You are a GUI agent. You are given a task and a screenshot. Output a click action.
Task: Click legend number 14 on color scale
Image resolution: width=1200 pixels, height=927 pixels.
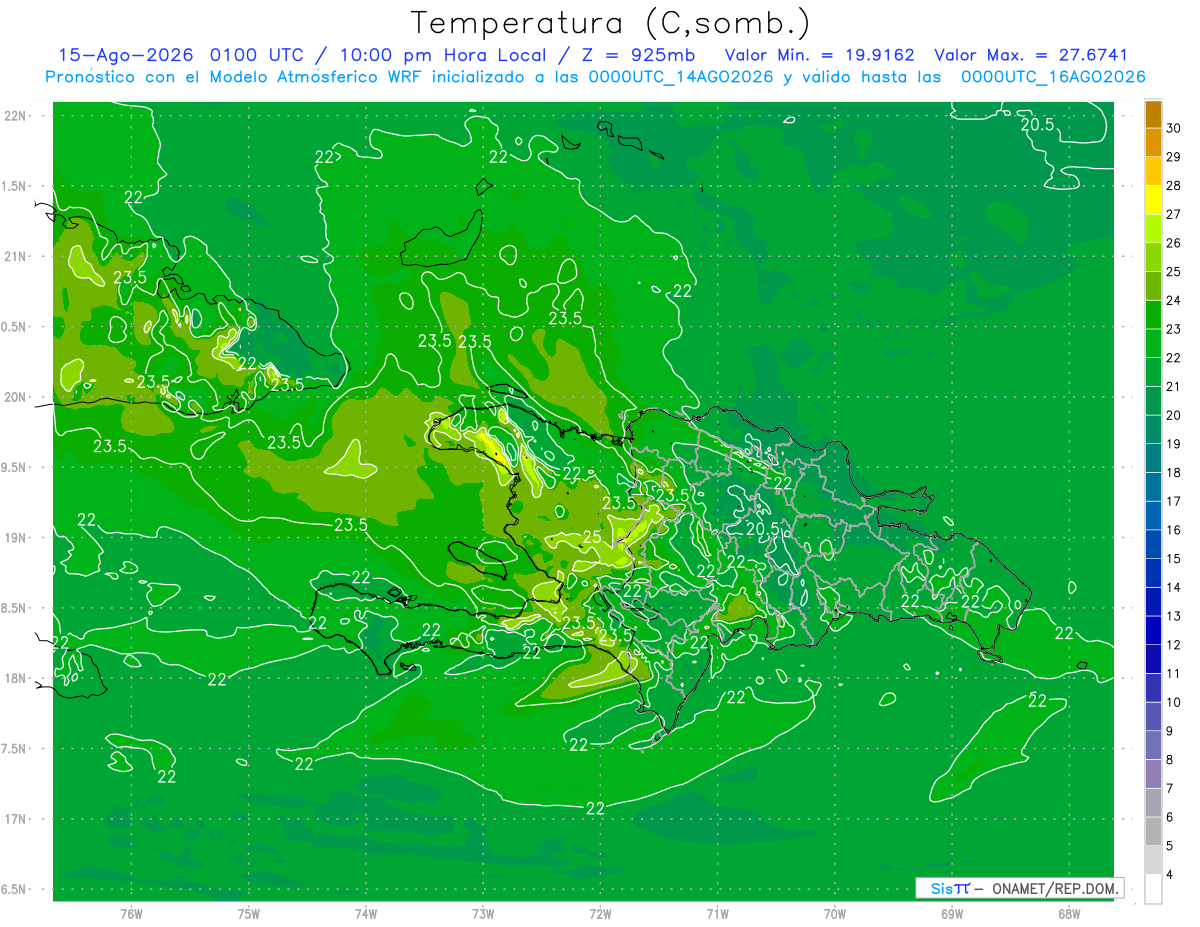coord(1173,587)
